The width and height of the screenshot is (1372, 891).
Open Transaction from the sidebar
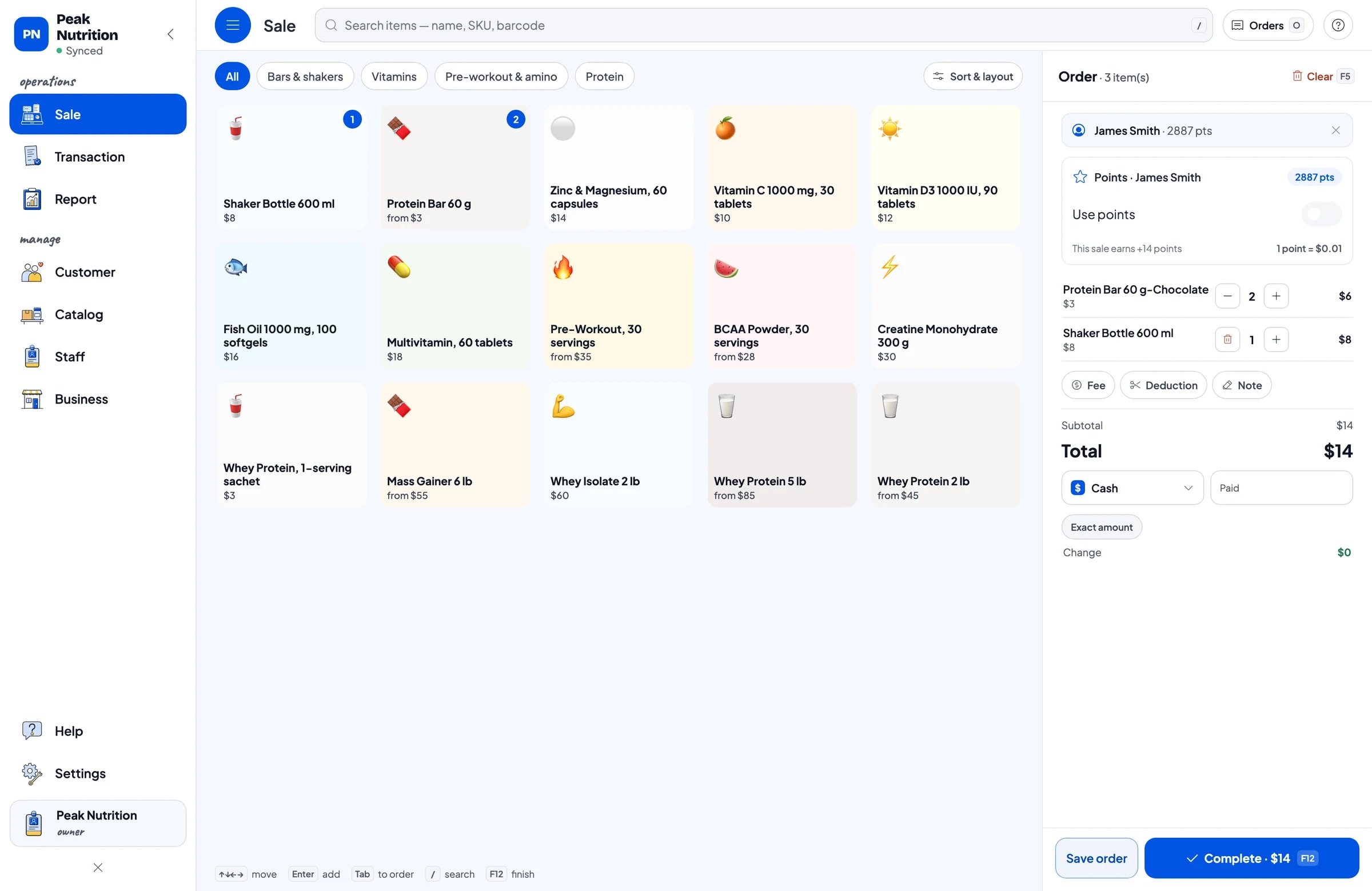click(98, 157)
